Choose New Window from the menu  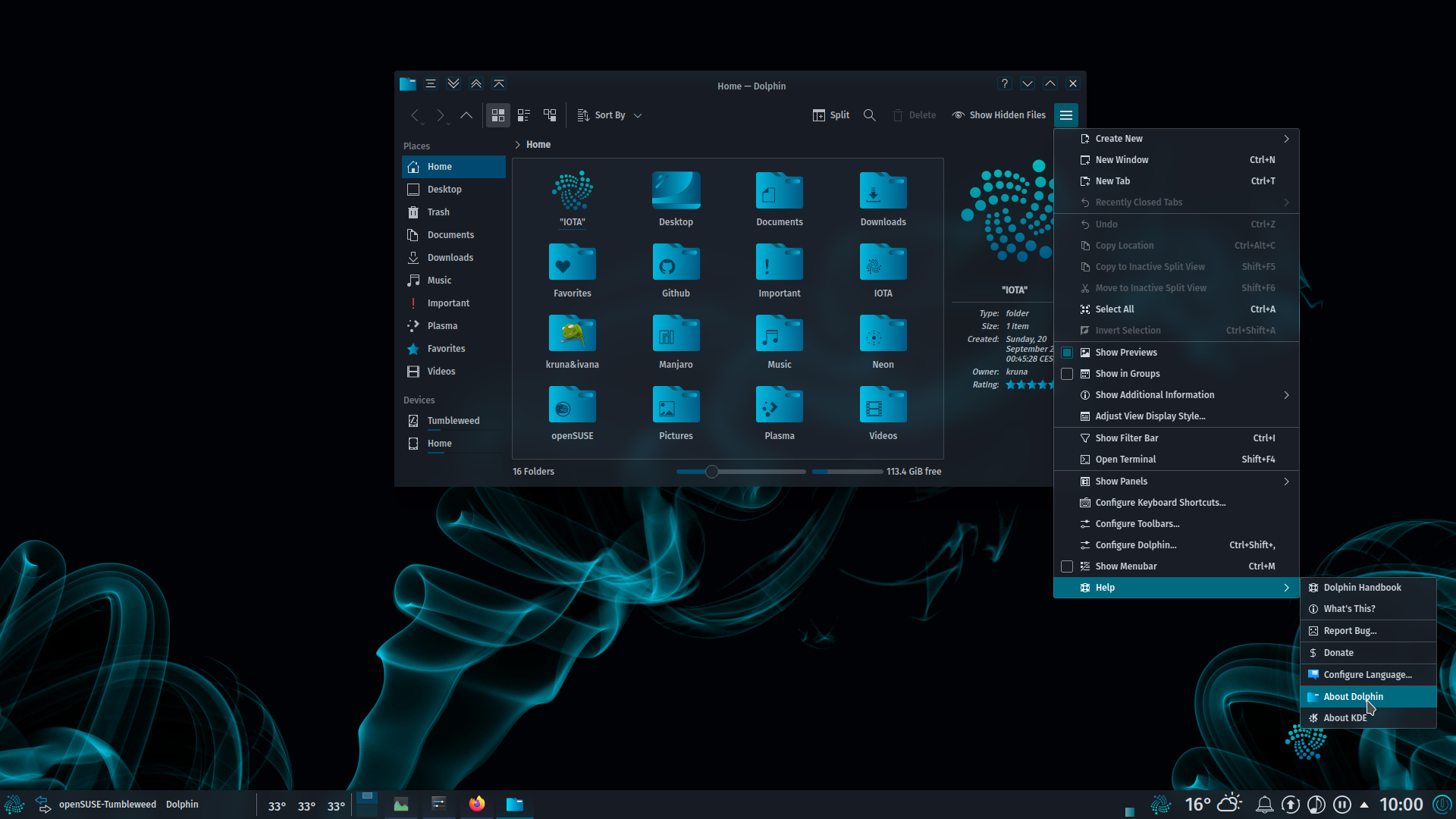1176,160
